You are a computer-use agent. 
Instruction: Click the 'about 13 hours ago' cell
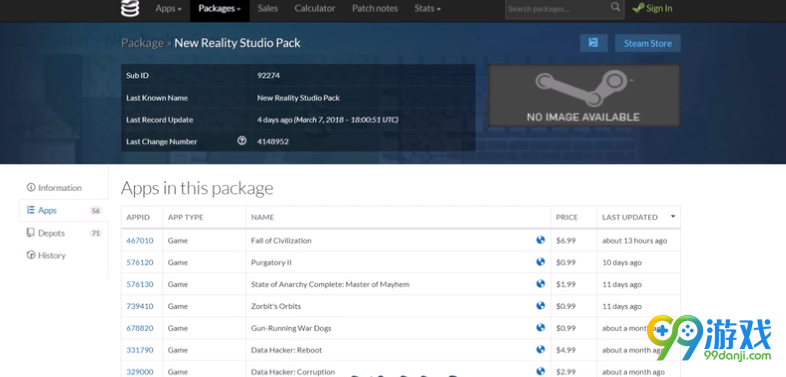pos(635,241)
